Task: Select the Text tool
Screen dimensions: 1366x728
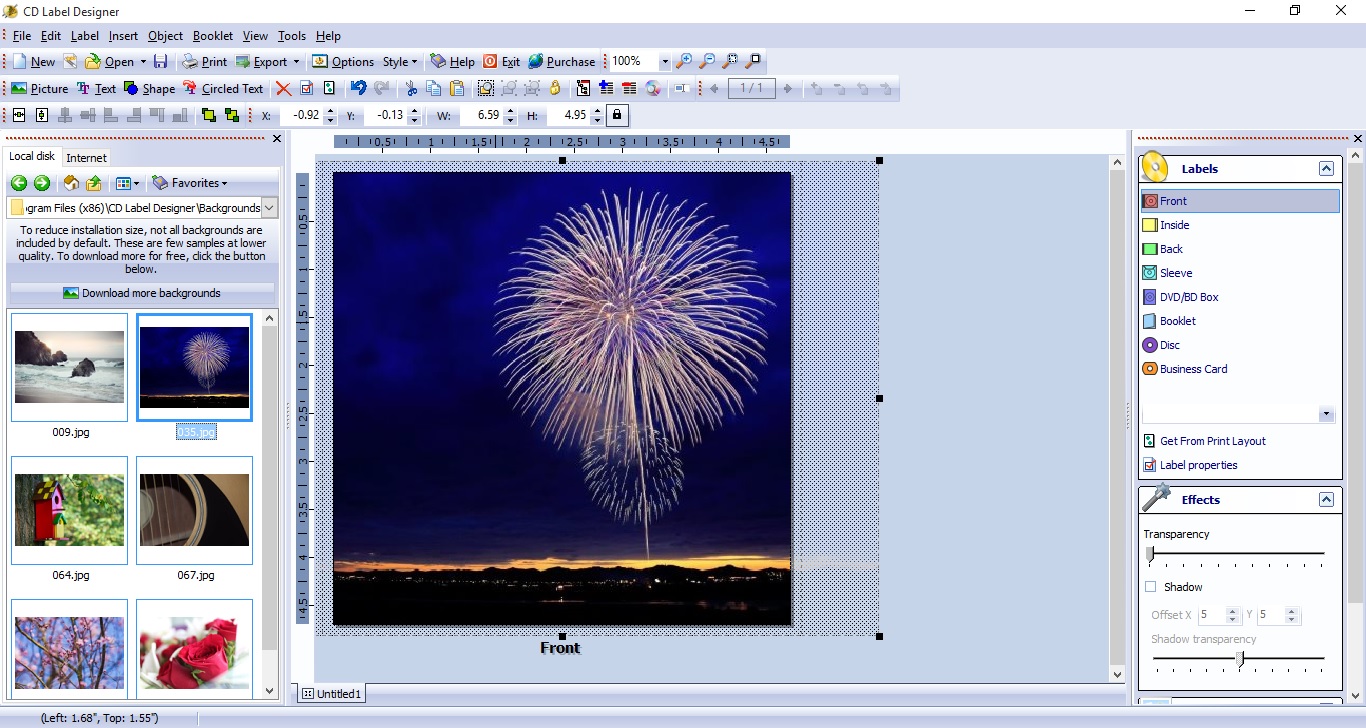Action: pos(97,88)
